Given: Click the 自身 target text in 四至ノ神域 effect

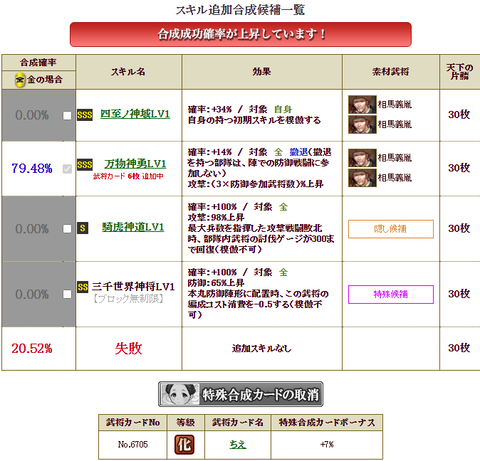Looking at the screenshot, I should 283,109.
